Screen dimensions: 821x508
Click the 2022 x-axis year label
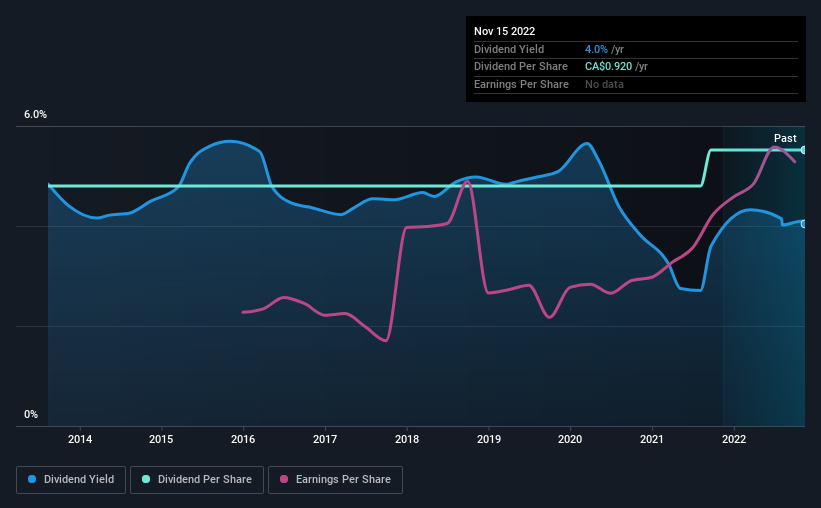coord(734,439)
